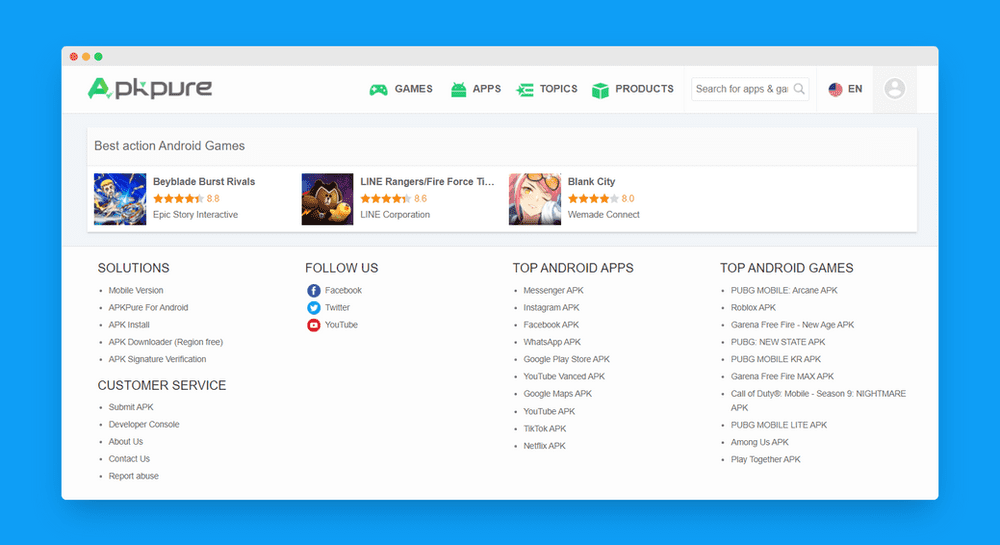Open the LINE Rangers/Fire Force title link
Viewport: 1000px width, 545px height.
427,182
